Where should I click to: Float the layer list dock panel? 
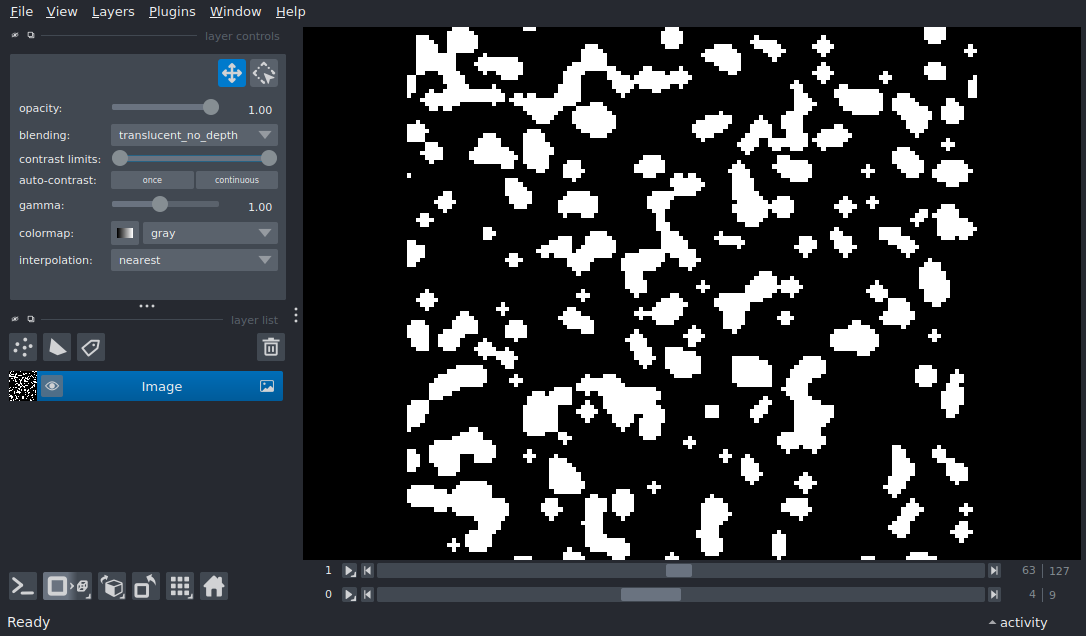(x=30, y=319)
